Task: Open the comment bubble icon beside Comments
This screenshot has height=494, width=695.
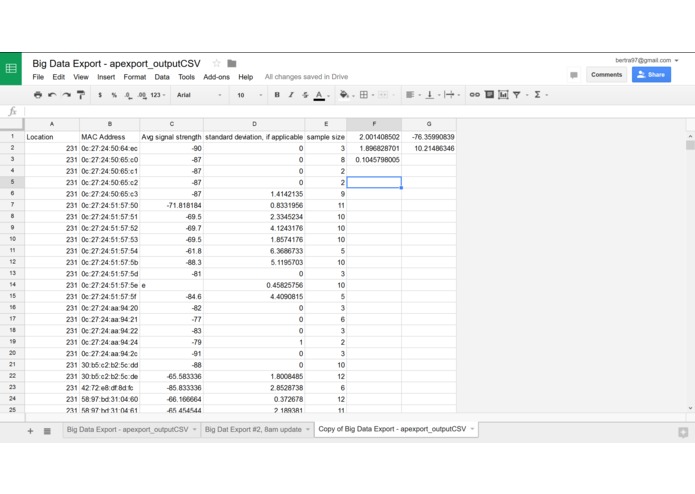Action: (574, 75)
